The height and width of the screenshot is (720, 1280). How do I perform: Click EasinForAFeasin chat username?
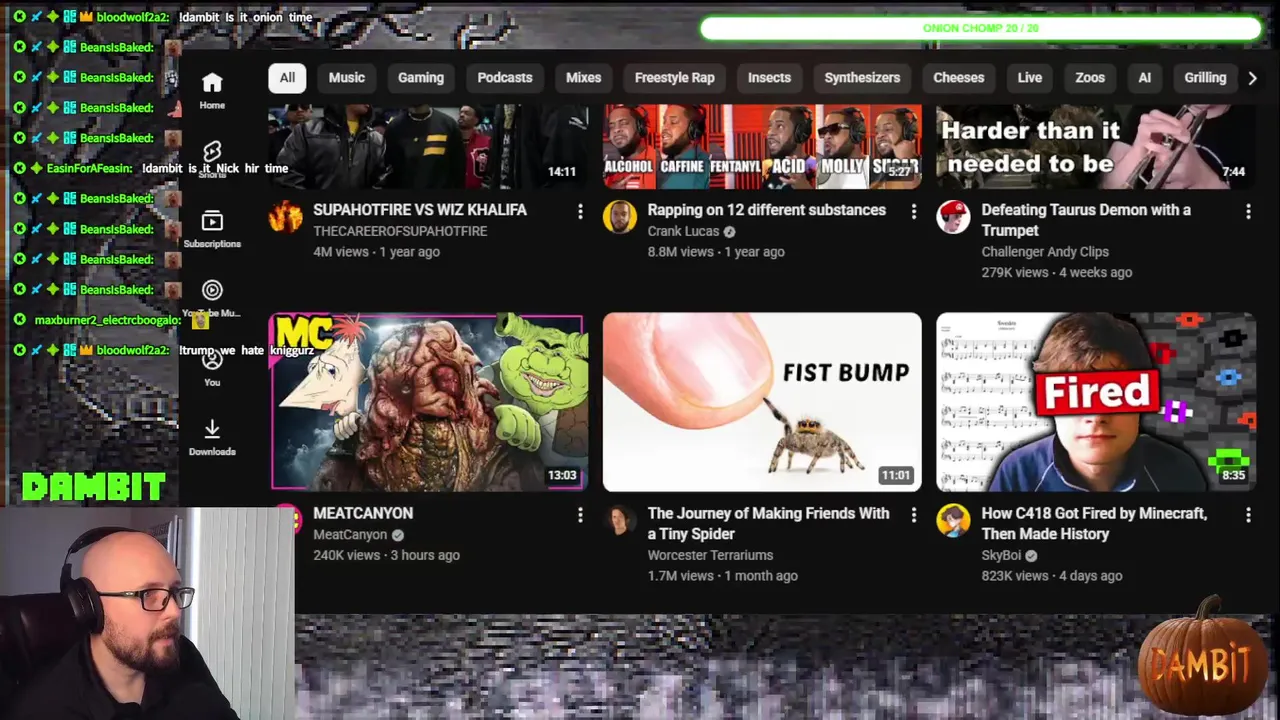(89, 168)
